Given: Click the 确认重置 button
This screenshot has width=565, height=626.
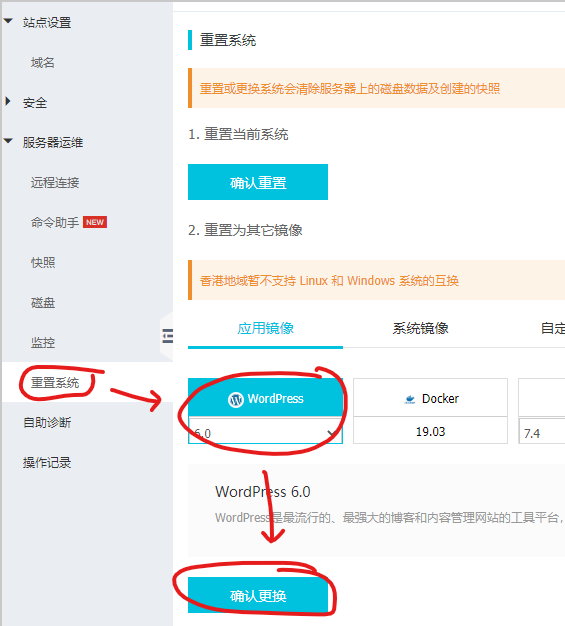Looking at the screenshot, I should [258, 182].
